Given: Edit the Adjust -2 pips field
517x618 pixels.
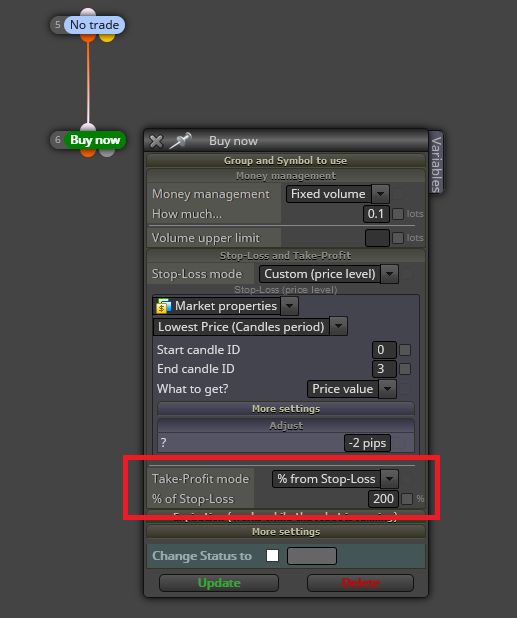Looking at the screenshot, I should click(367, 443).
